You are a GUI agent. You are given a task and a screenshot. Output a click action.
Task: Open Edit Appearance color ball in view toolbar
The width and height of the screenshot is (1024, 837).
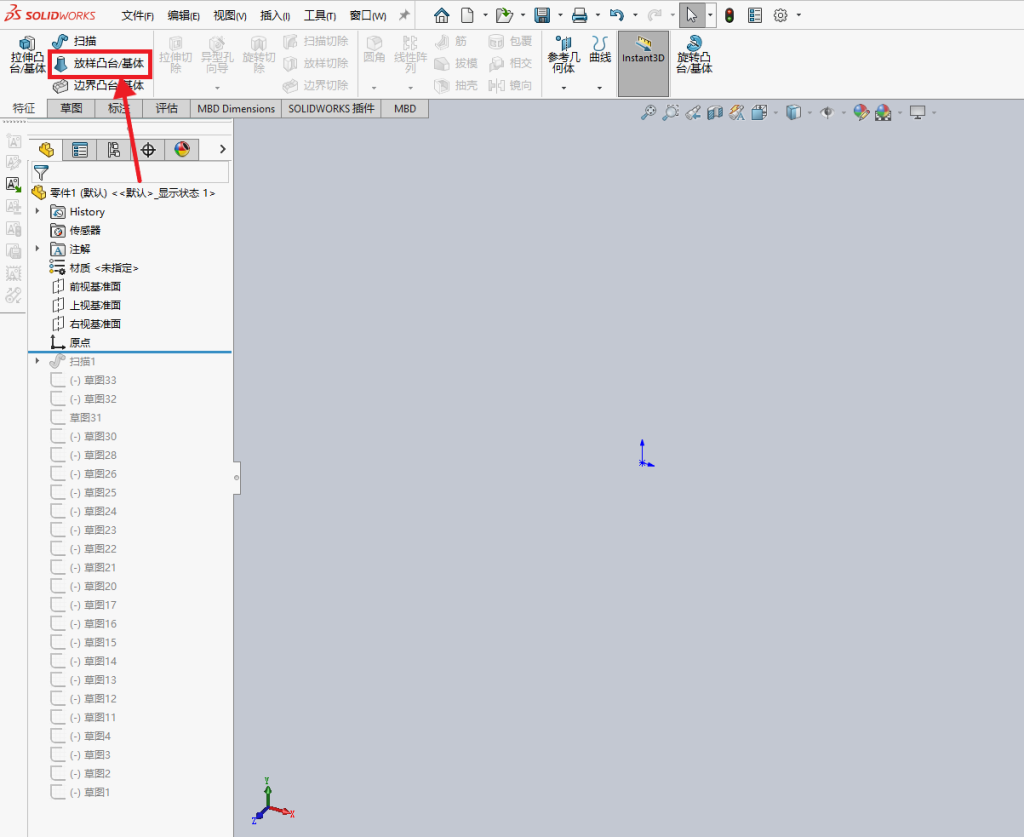[861, 112]
